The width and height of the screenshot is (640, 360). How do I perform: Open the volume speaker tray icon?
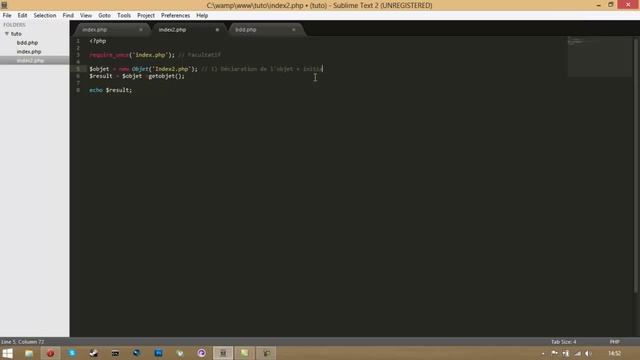(588, 353)
